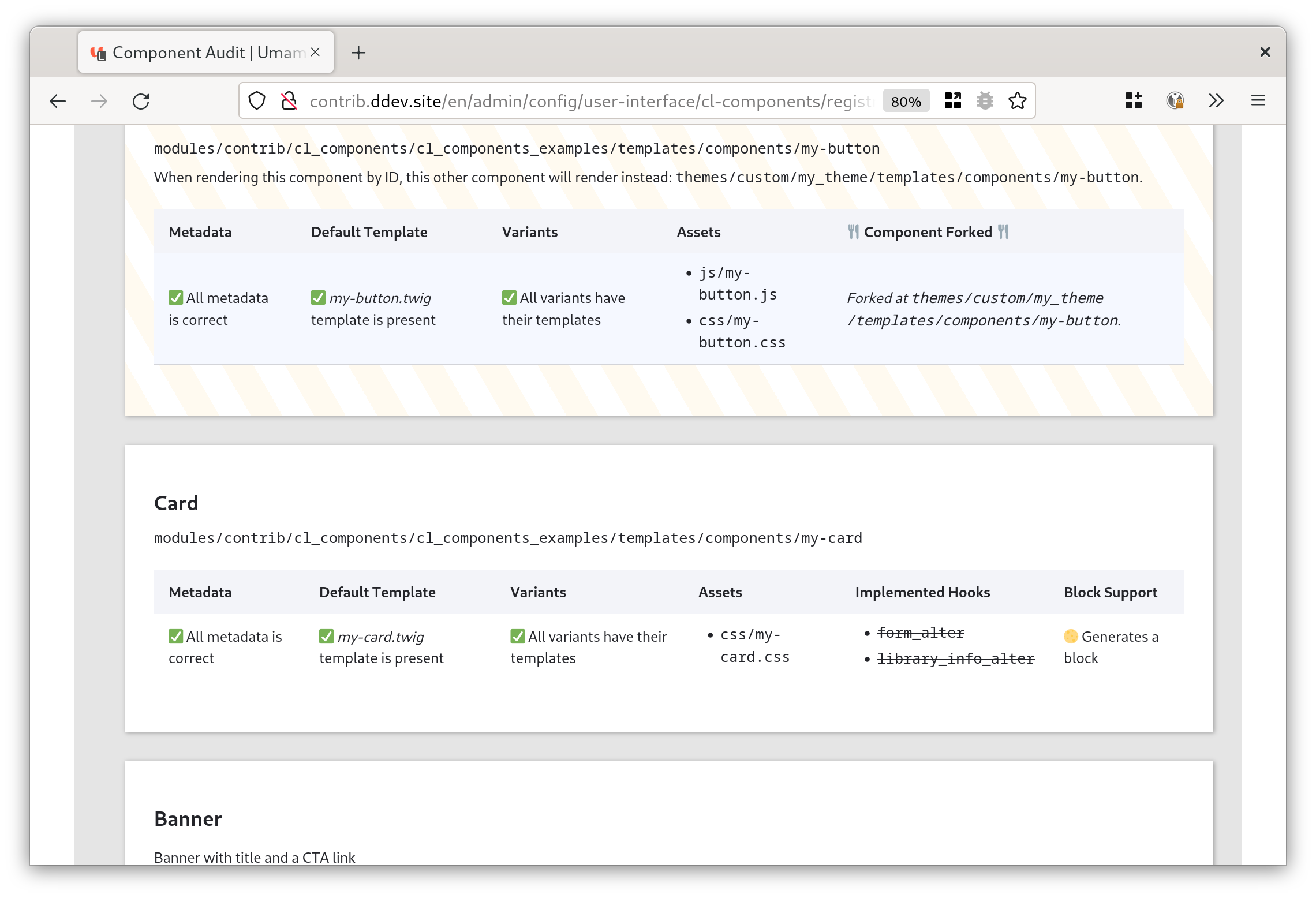Click Card variants green checkmark
The image size is (1316, 898).
517,637
